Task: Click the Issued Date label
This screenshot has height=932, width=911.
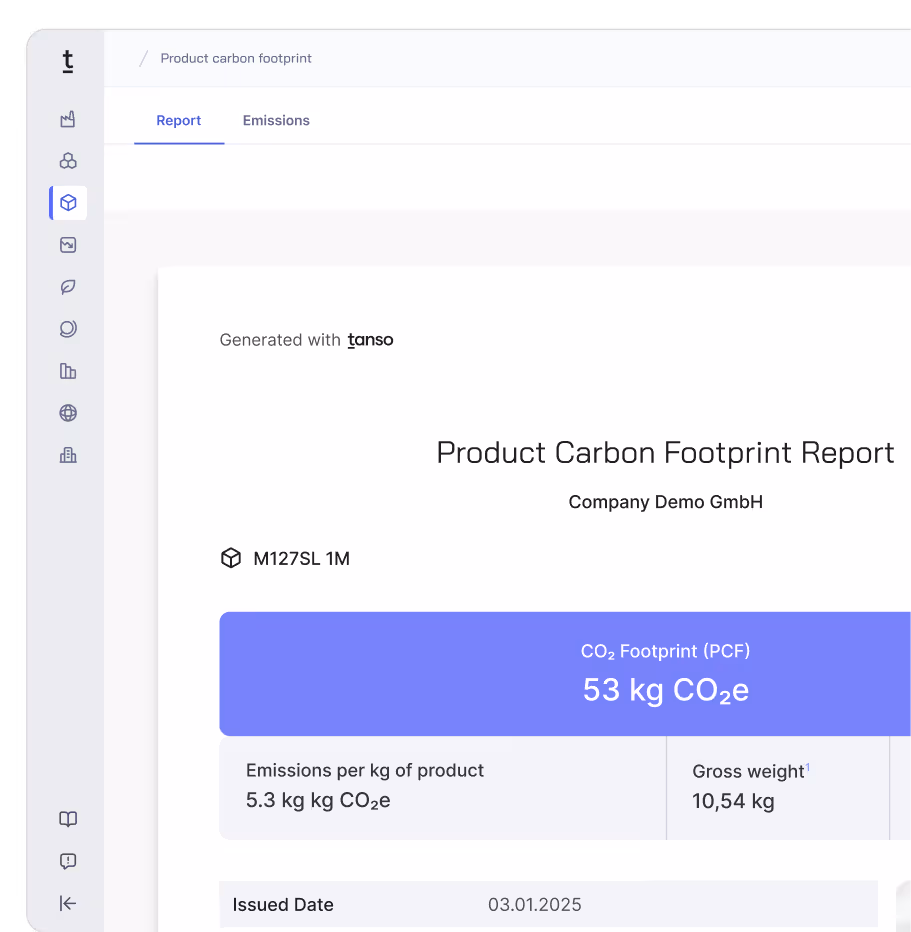Action: click(283, 905)
